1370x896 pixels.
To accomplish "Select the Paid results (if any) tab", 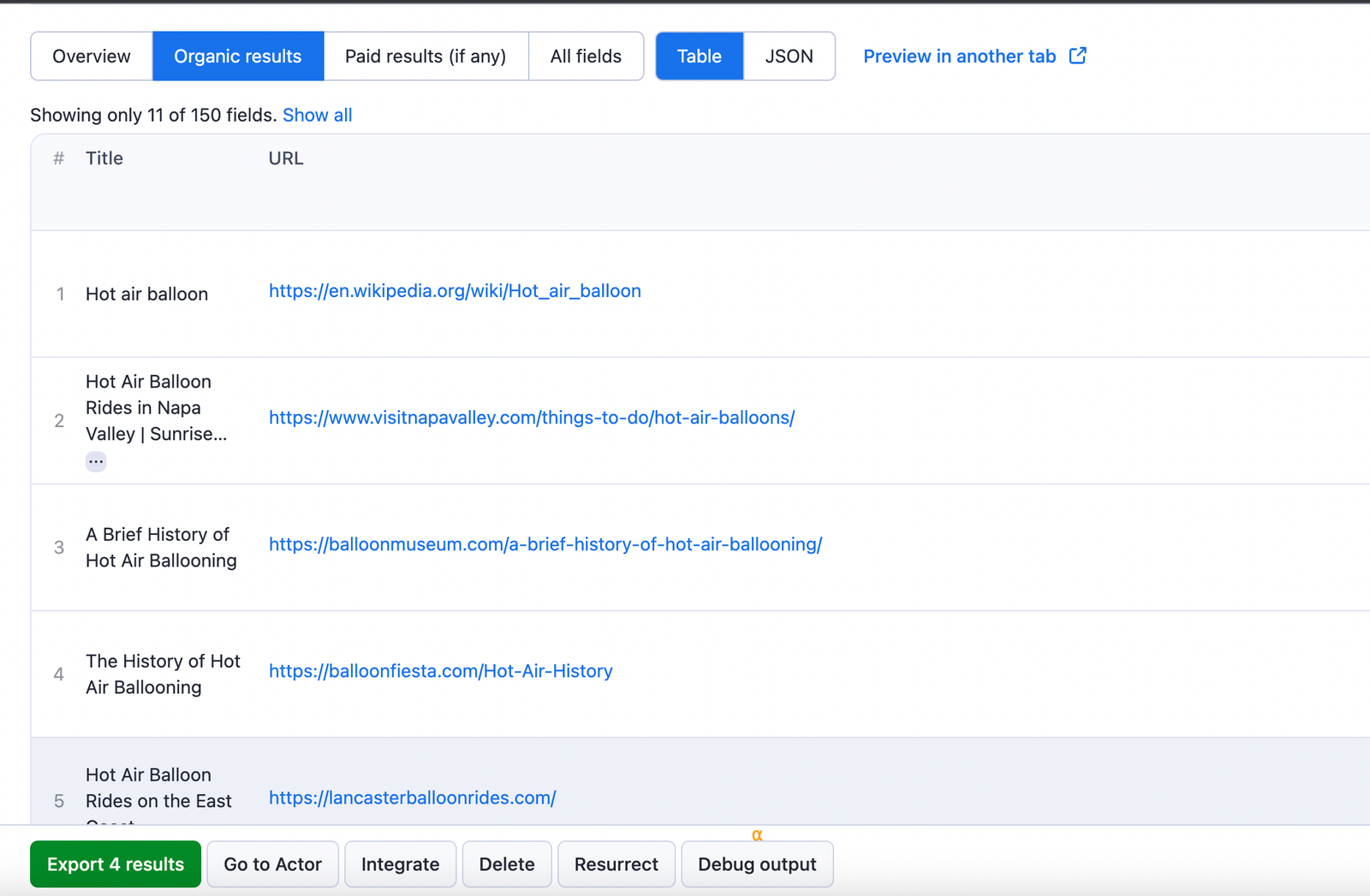I will [x=426, y=56].
